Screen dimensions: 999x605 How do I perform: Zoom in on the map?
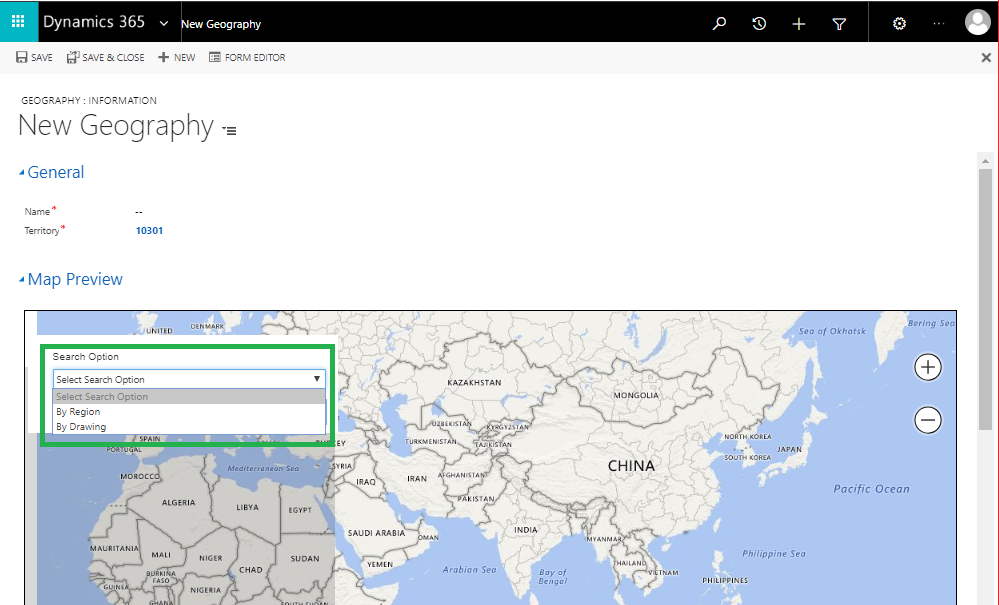click(x=928, y=367)
